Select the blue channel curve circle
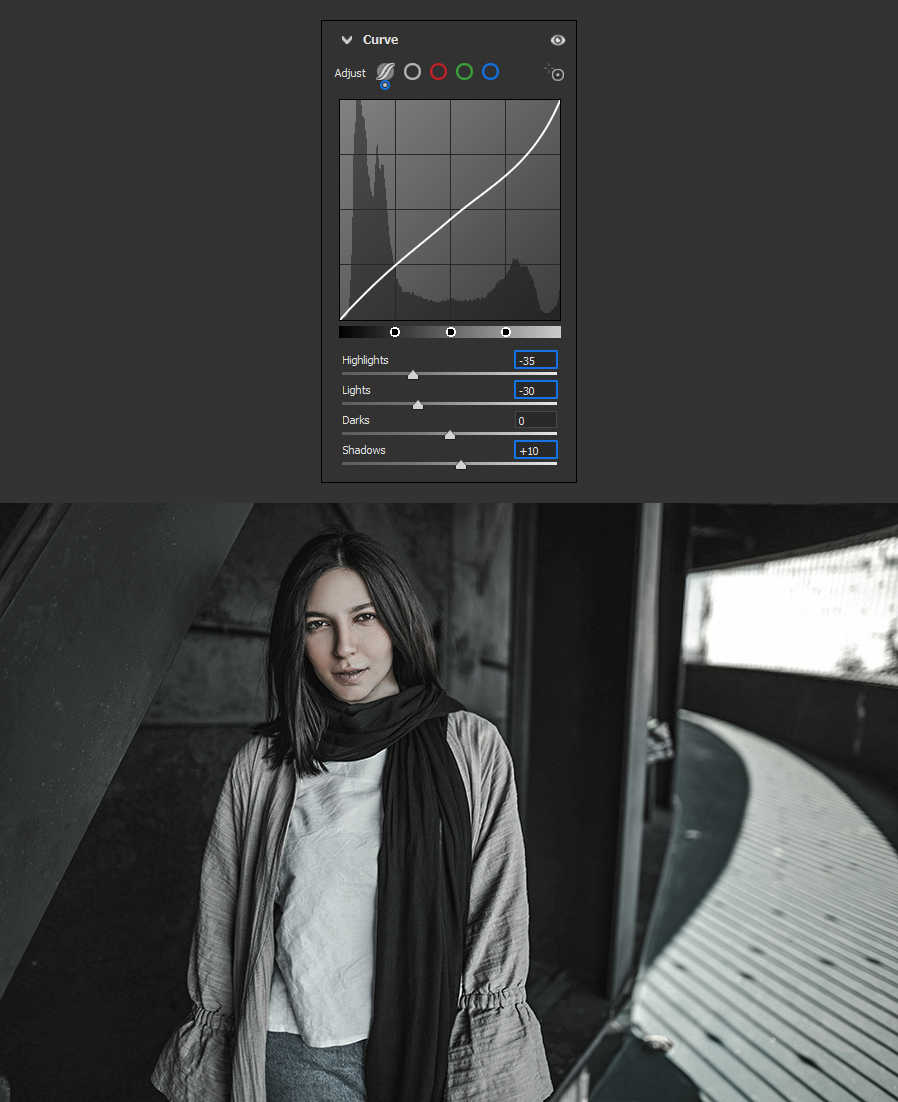Image resolution: width=898 pixels, height=1102 pixels. point(490,72)
